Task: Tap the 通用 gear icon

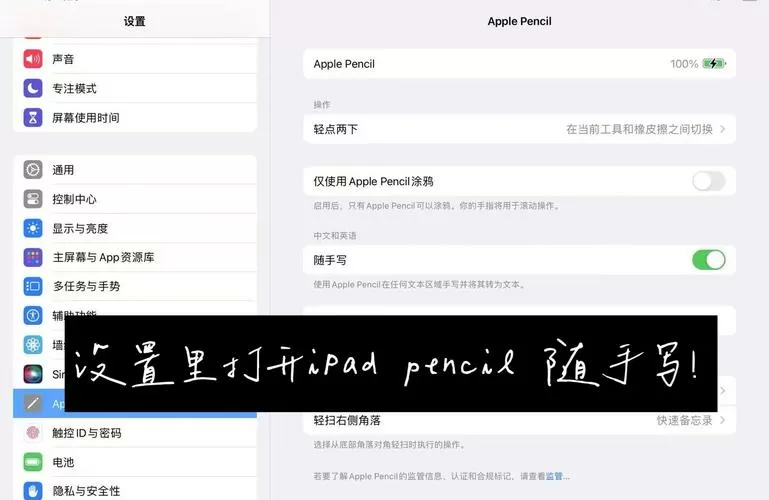Action: (x=33, y=170)
